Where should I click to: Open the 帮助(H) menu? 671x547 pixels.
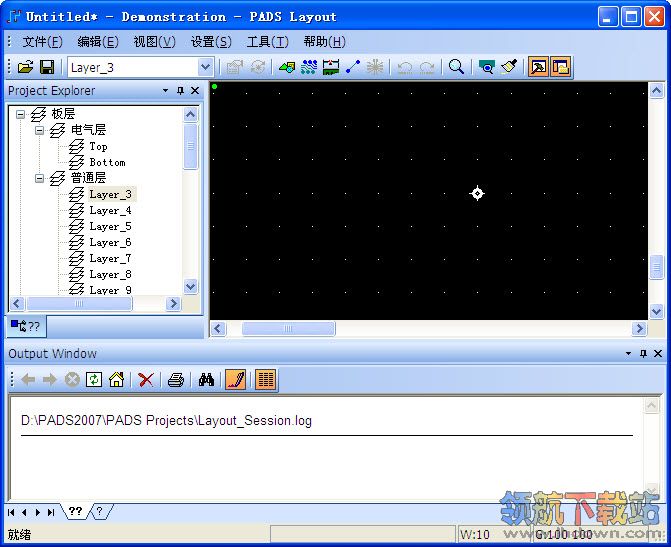[324, 42]
